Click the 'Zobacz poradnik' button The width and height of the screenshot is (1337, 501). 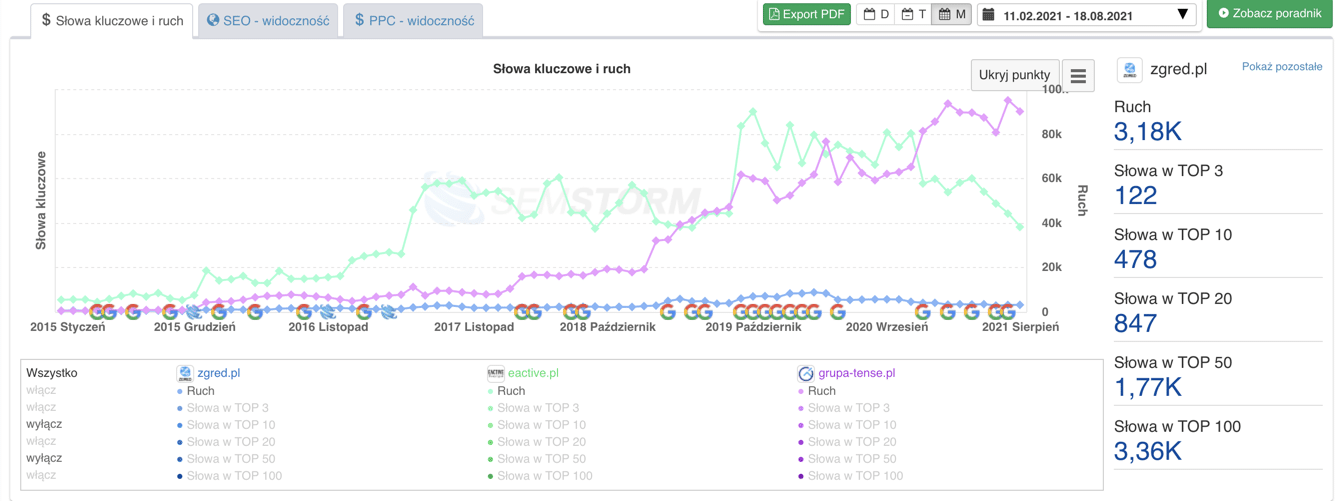(x=1269, y=14)
